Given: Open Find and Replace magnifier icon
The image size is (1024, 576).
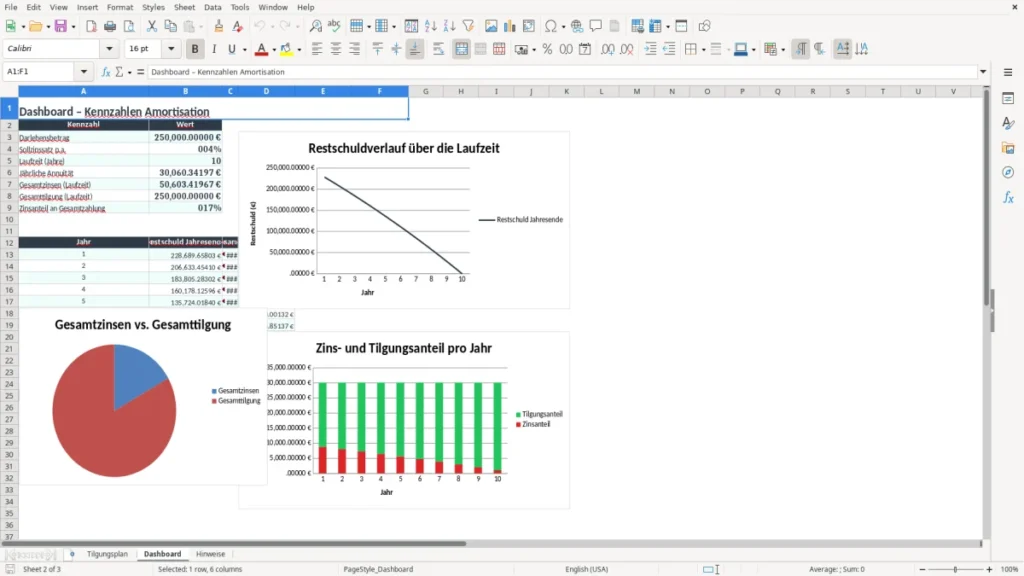Looking at the screenshot, I should tap(315, 26).
